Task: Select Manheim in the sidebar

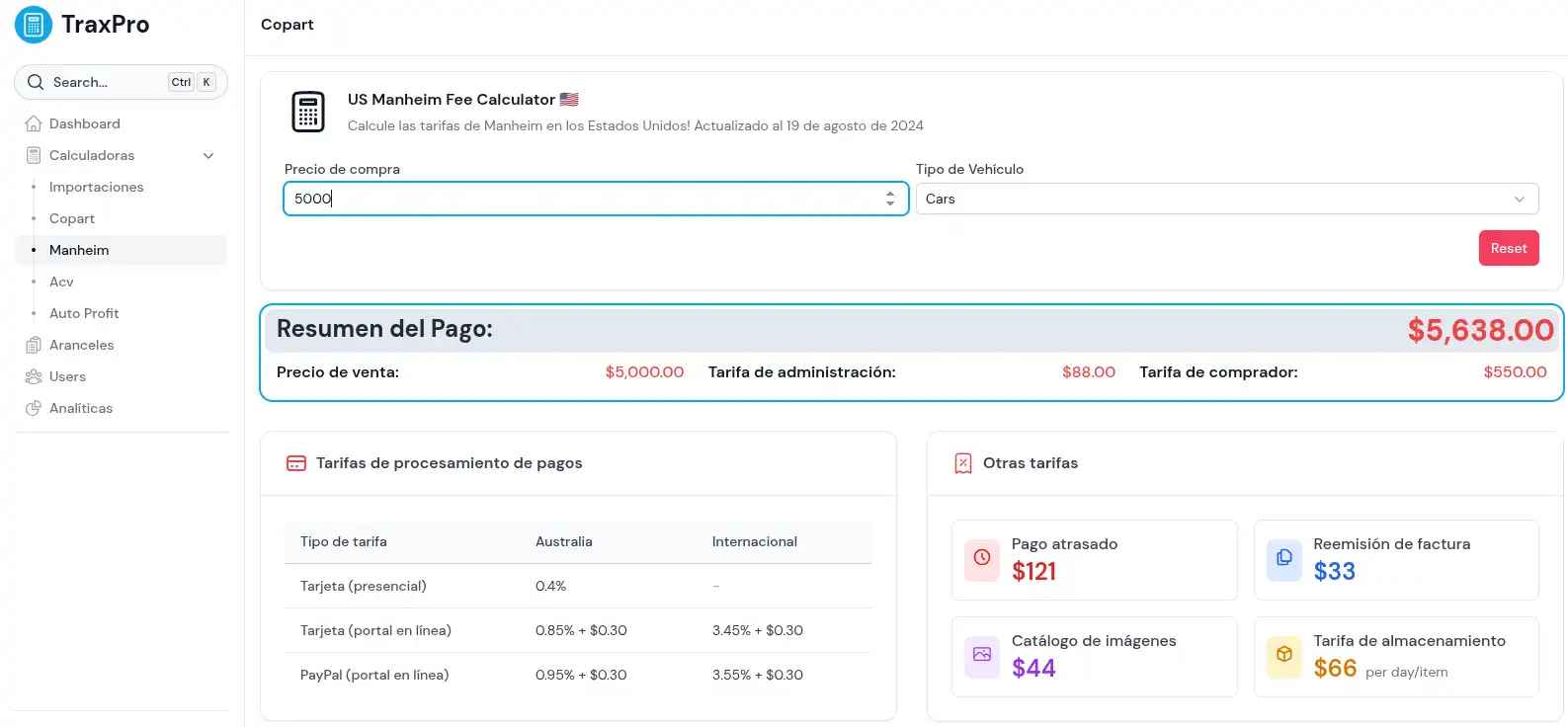Action: pos(121,250)
